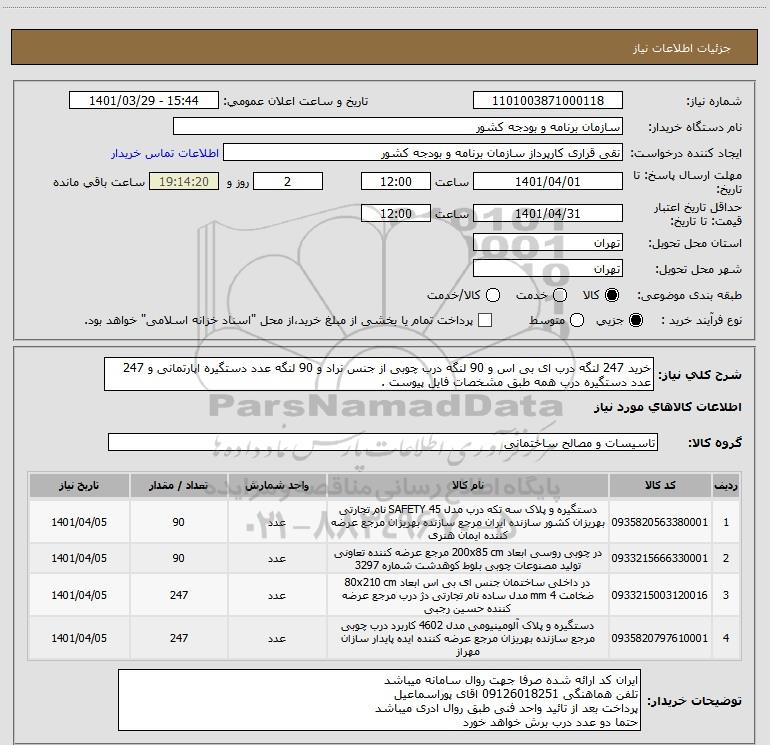Click need date 1401/04/05 in row 1
This screenshot has height=745, width=770.
tap(79, 523)
